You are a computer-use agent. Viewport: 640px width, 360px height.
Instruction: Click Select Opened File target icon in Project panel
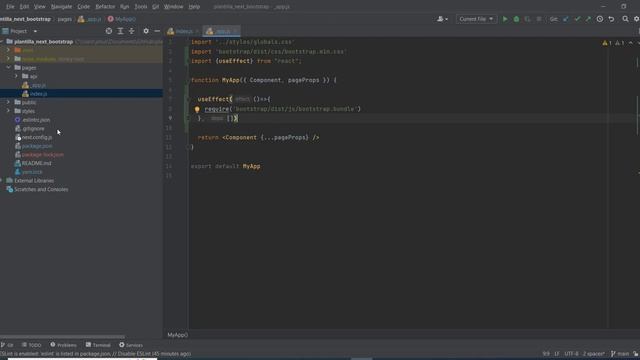(109, 31)
